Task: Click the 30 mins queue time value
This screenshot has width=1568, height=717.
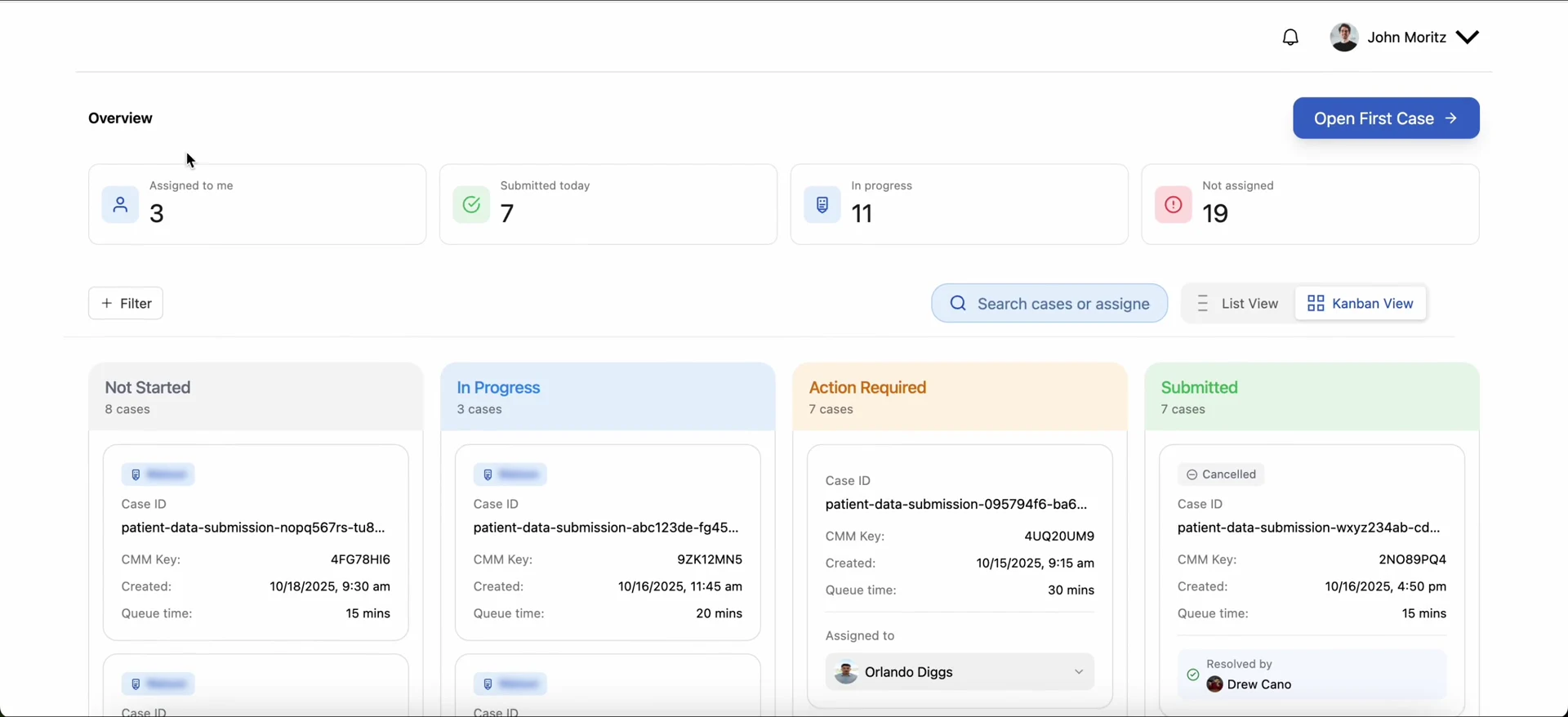Action: [1071, 590]
